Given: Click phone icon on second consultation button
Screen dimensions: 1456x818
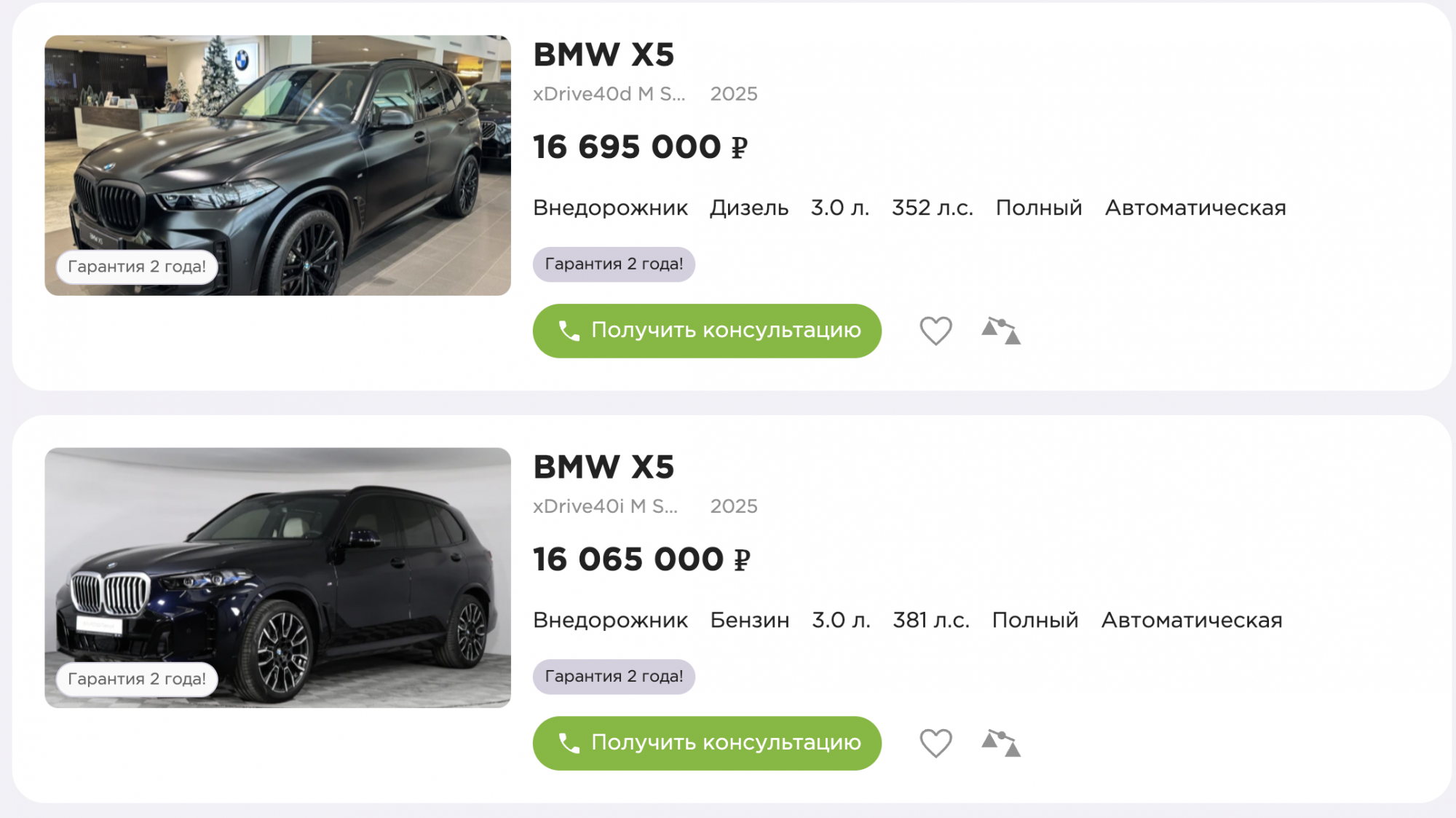Looking at the screenshot, I should [569, 744].
